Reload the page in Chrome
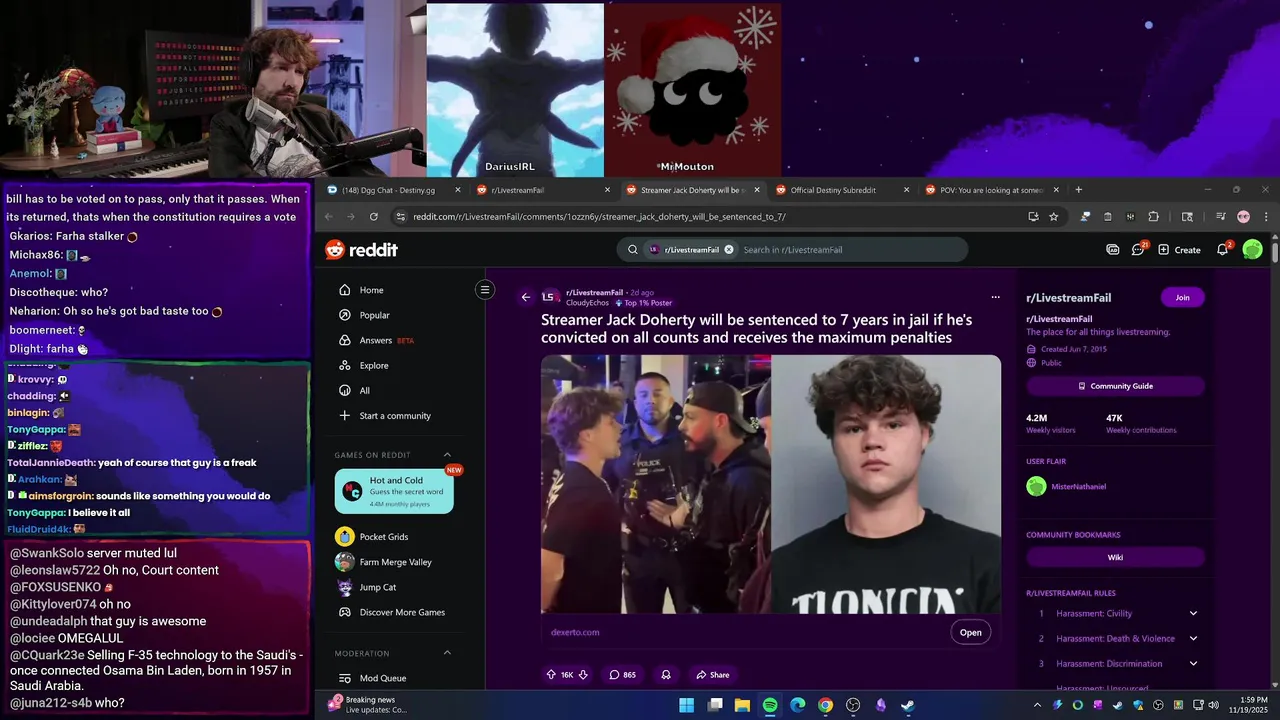The width and height of the screenshot is (1280, 720). coord(373,216)
